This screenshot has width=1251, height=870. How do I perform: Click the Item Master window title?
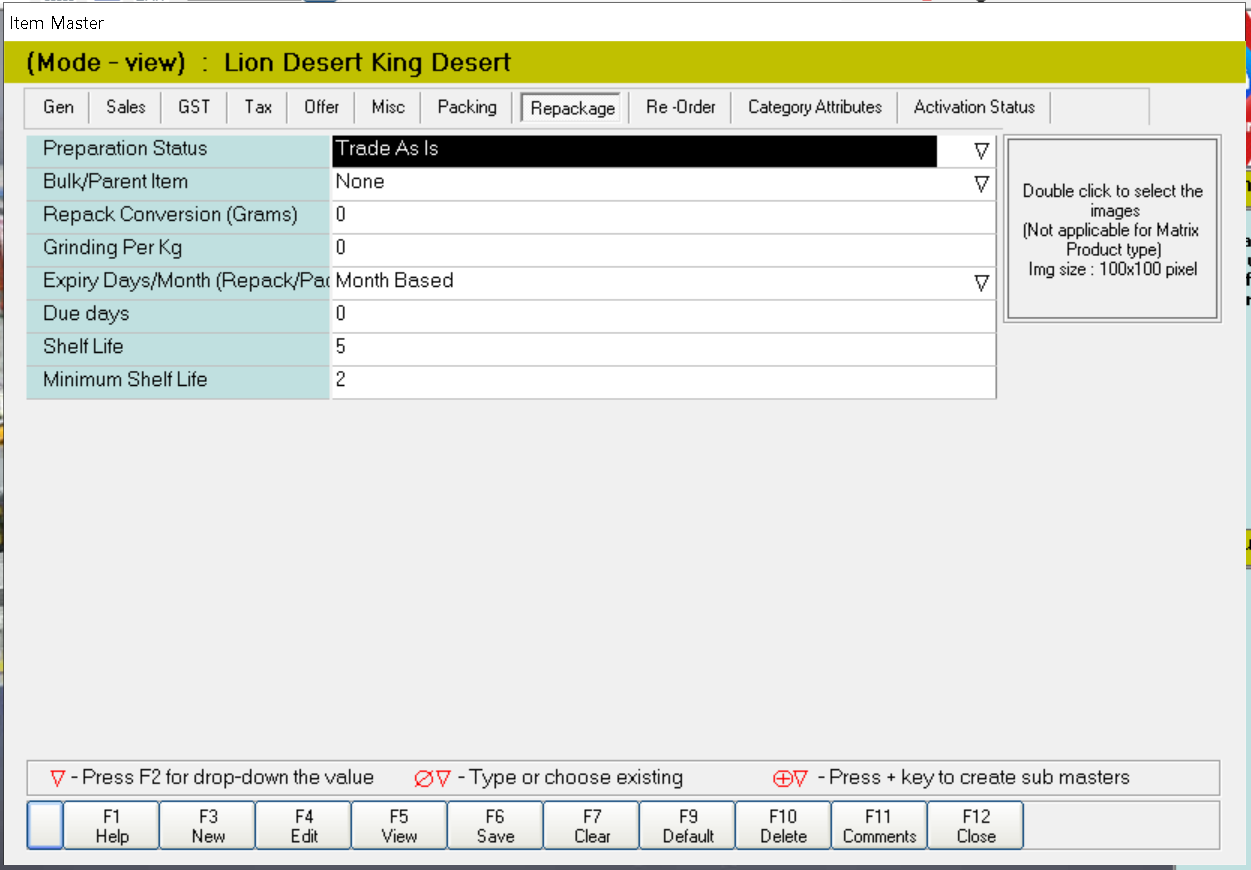pyautogui.click(x=57, y=22)
